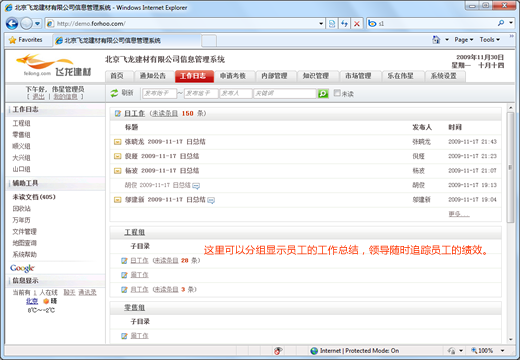Click the envelope icon for 杨波 日总结
The width and height of the screenshot is (520, 360).
tap(117, 171)
